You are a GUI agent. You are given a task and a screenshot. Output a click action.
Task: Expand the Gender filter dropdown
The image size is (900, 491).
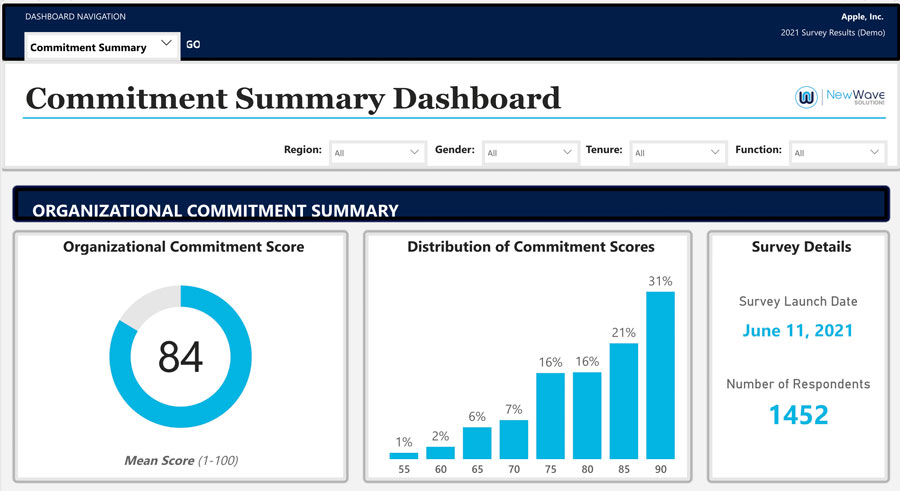click(530, 152)
